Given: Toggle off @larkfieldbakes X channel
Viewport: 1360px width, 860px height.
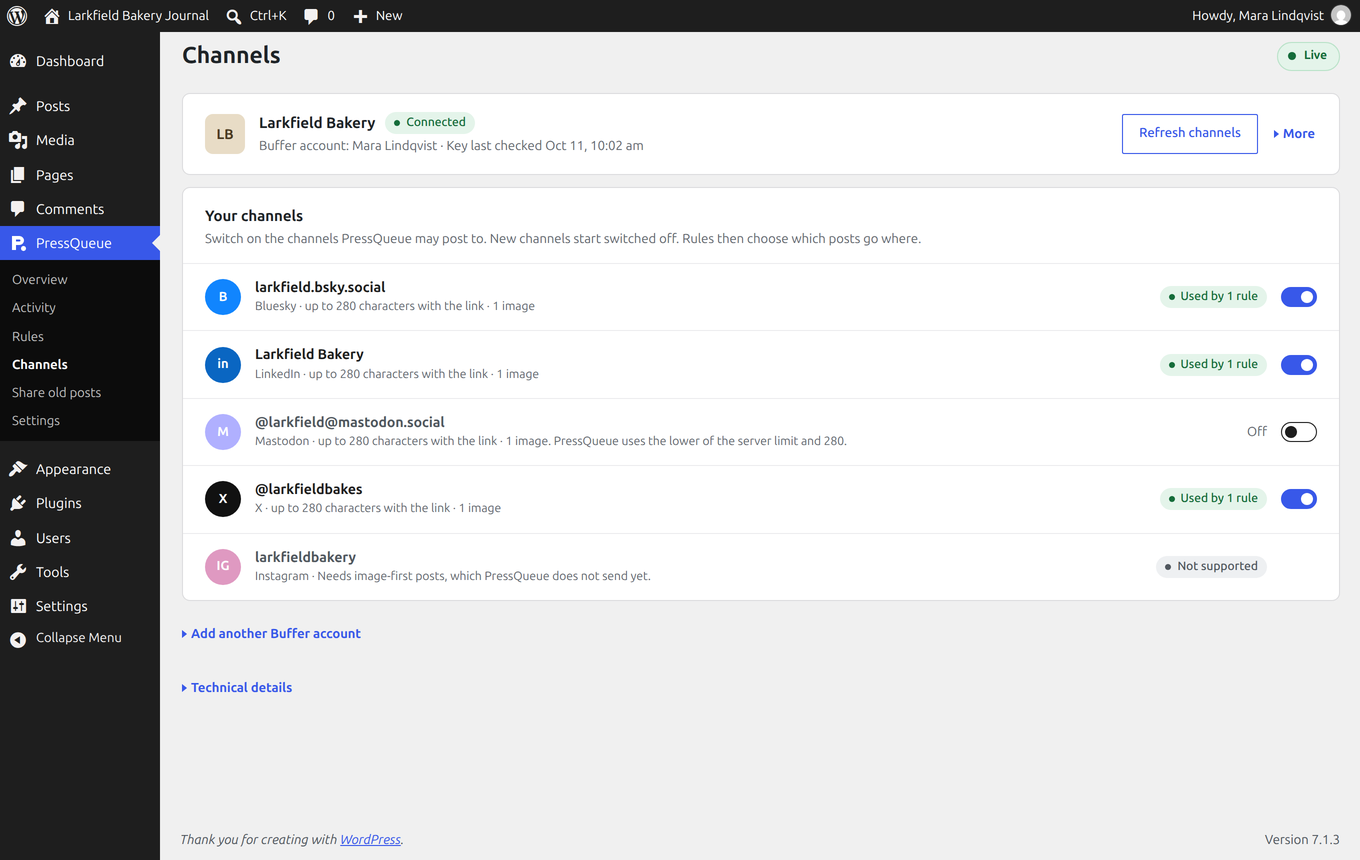Looking at the screenshot, I should point(1298,499).
